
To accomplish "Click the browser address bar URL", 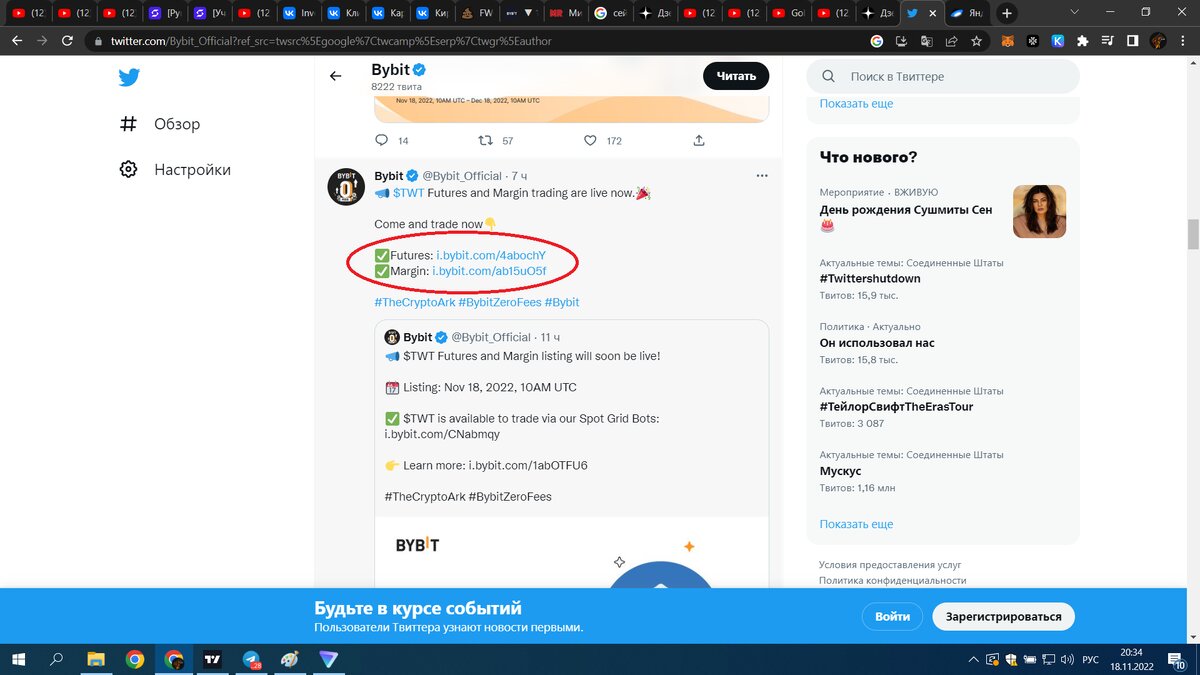I will [330, 42].
